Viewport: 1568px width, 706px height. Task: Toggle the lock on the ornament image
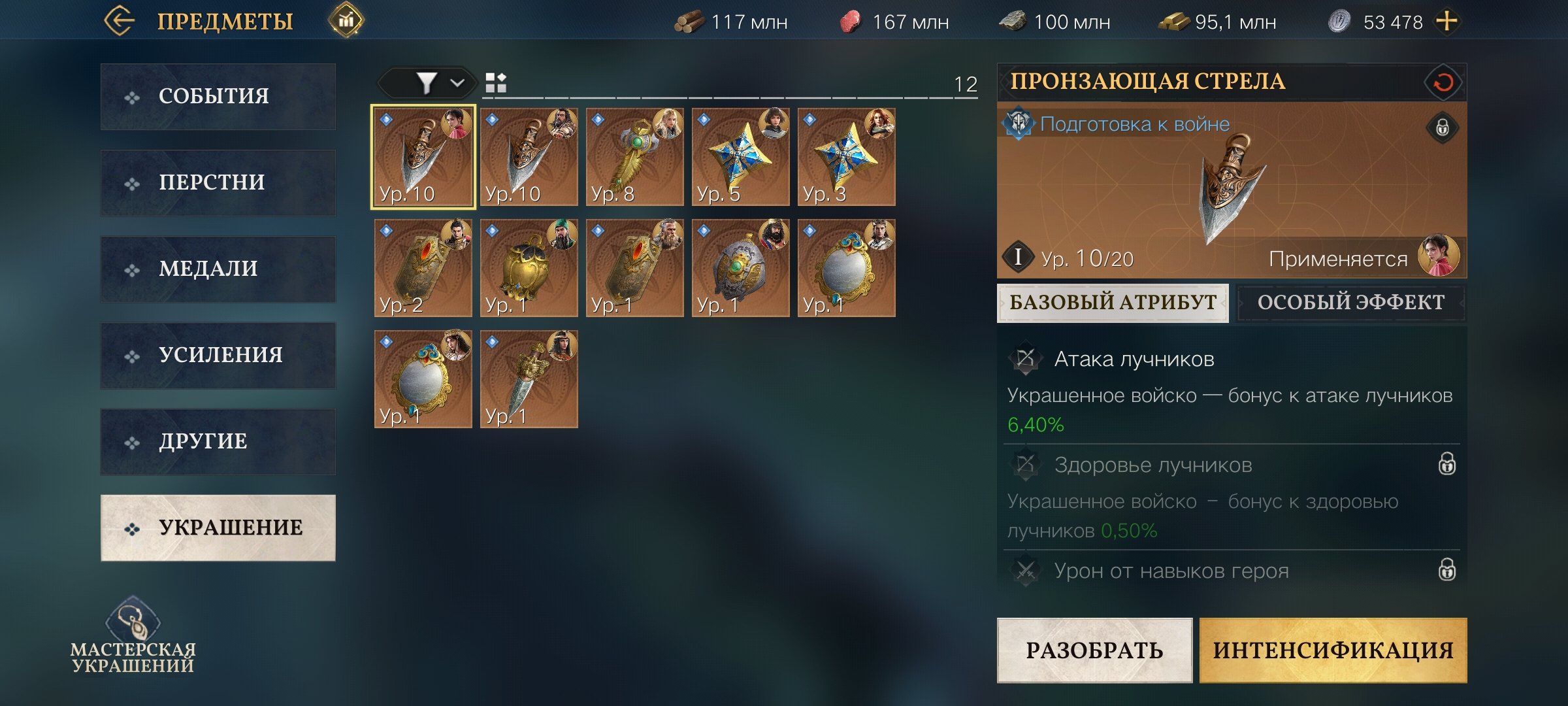pos(1443,127)
